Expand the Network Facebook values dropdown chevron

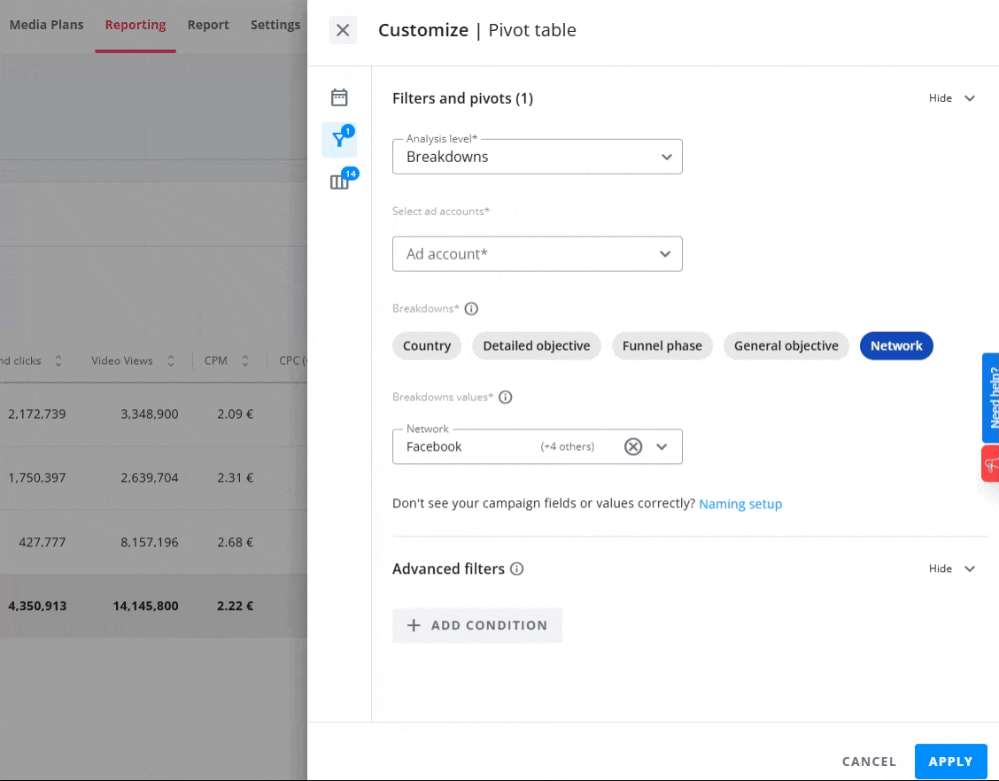tap(662, 447)
